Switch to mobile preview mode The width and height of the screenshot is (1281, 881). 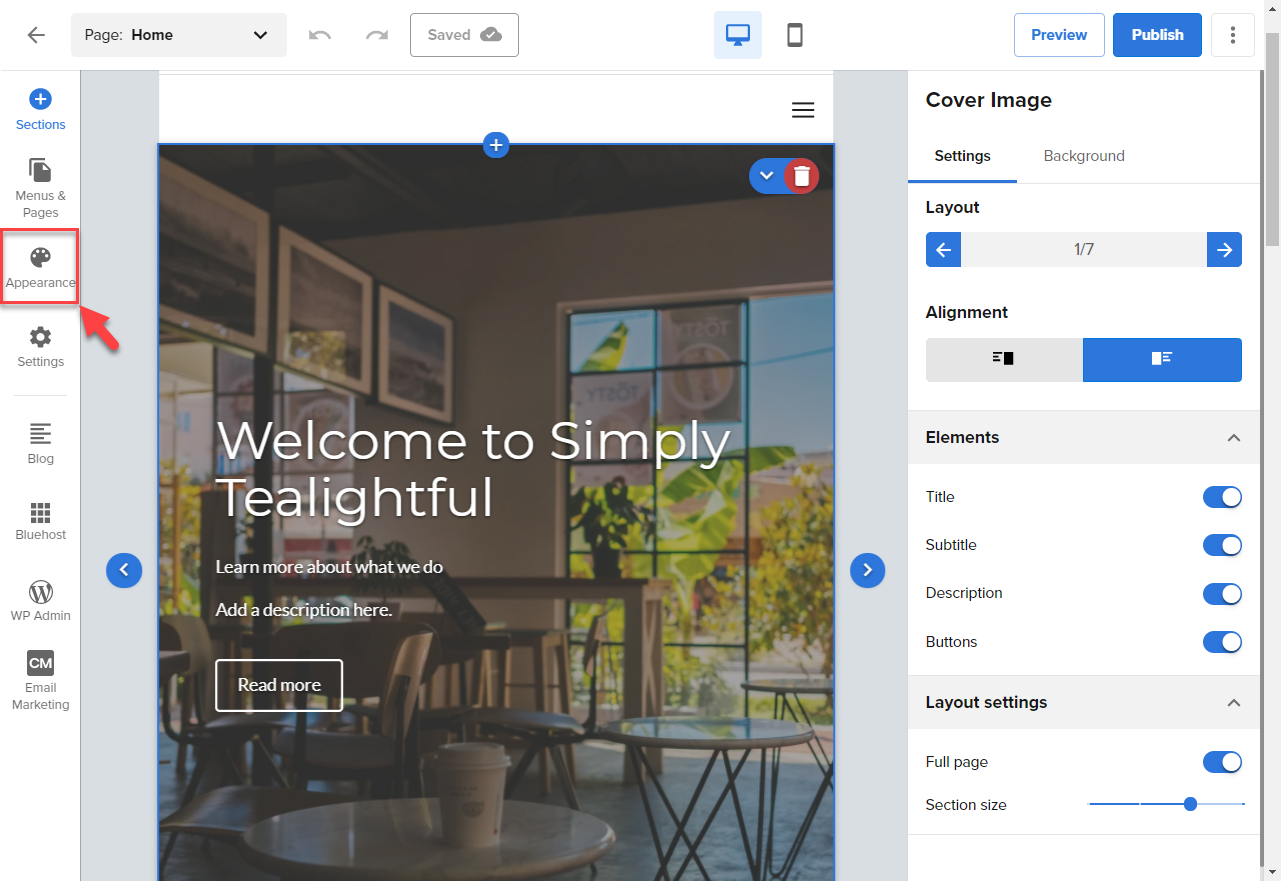point(795,35)
